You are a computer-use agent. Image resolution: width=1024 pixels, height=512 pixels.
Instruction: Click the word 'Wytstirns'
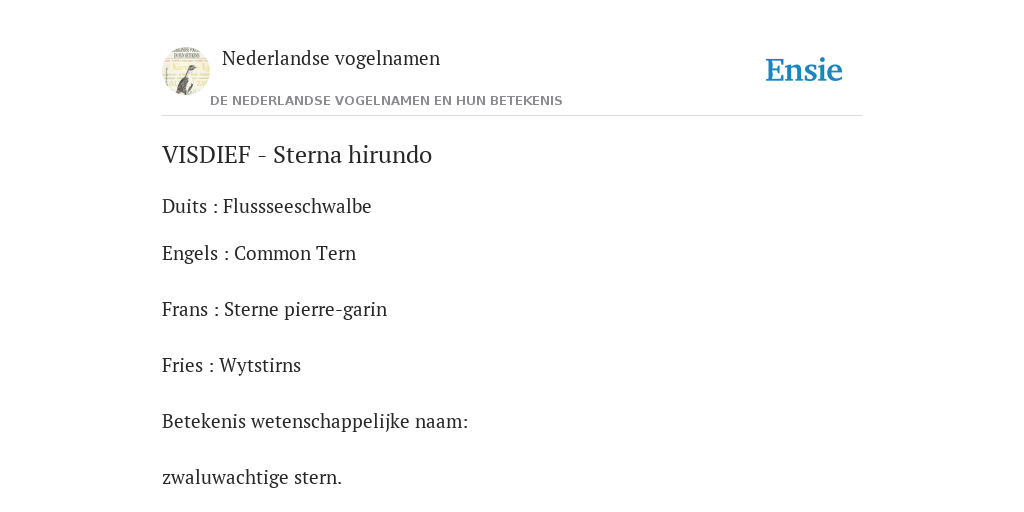tap(260, 365)
